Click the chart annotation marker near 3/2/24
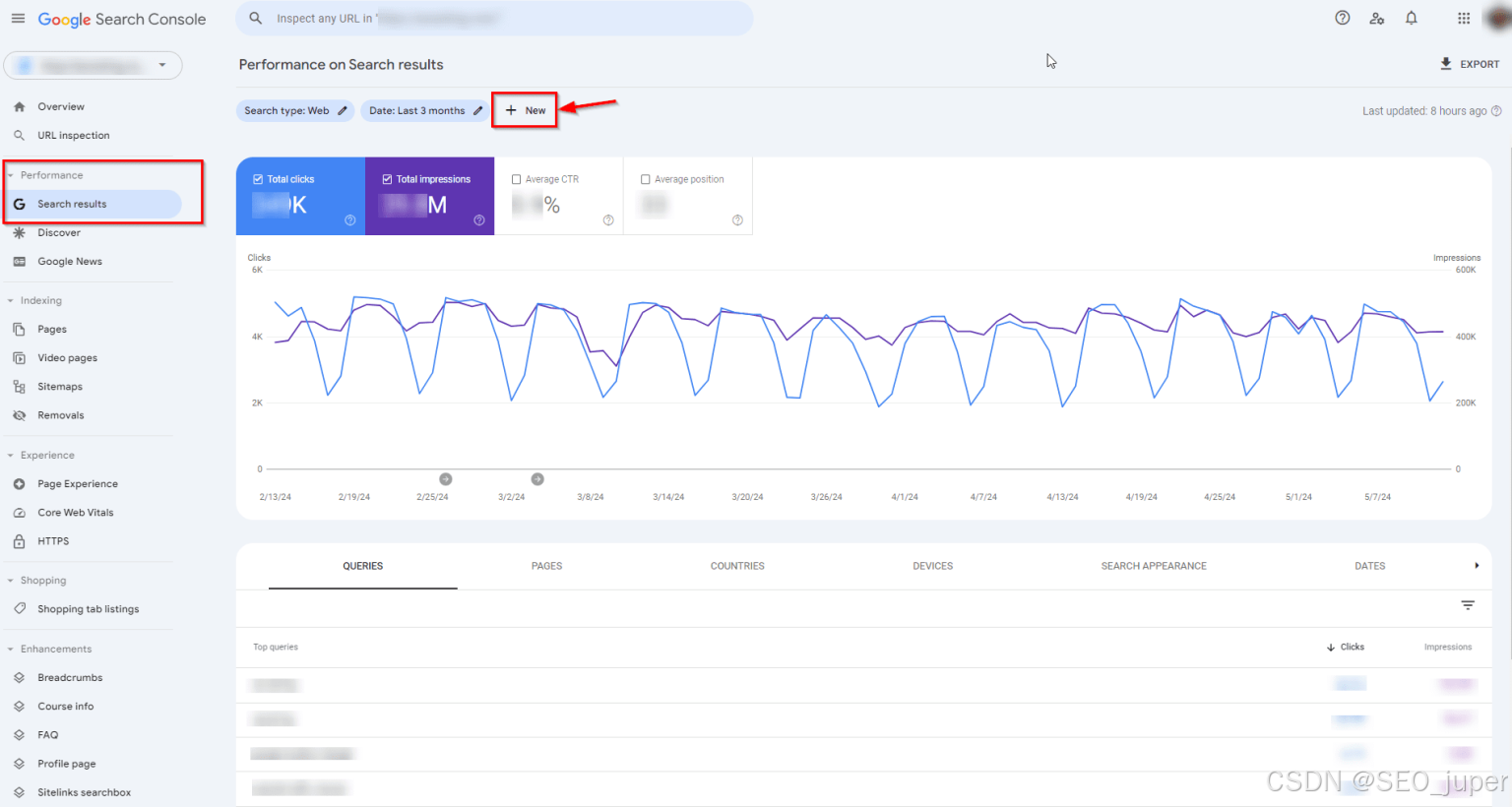The width and height of the screenshot is (1512, 807). (x=537, y=479)
